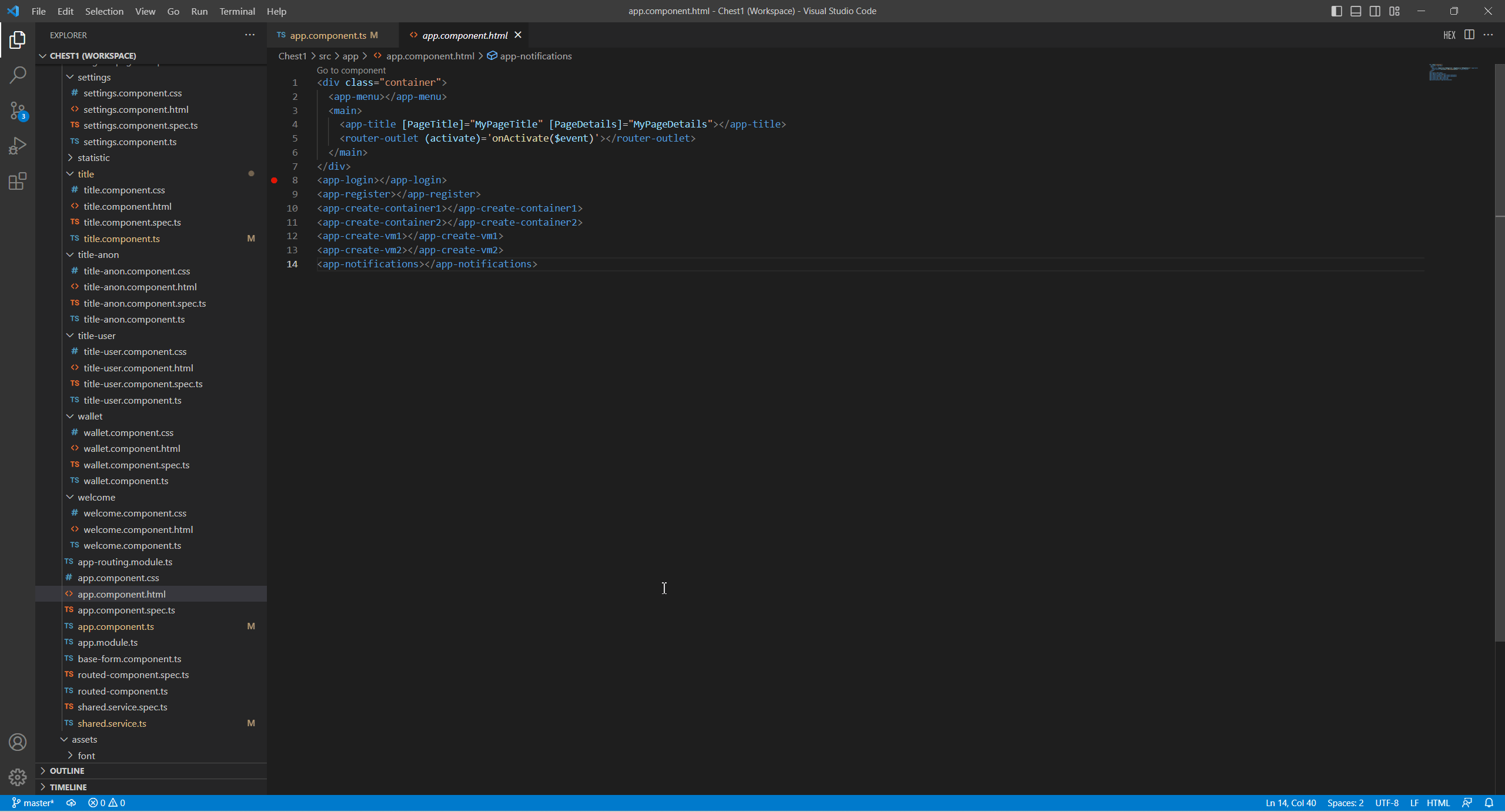
Task: Open notifications bell in status bar
Action: (x=1489, y=803)
